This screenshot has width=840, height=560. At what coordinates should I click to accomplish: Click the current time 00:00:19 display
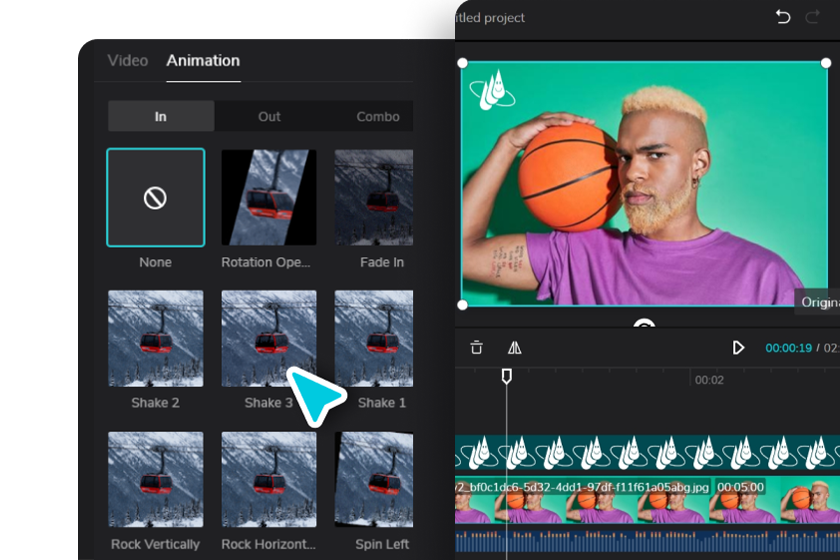(788, 348)
